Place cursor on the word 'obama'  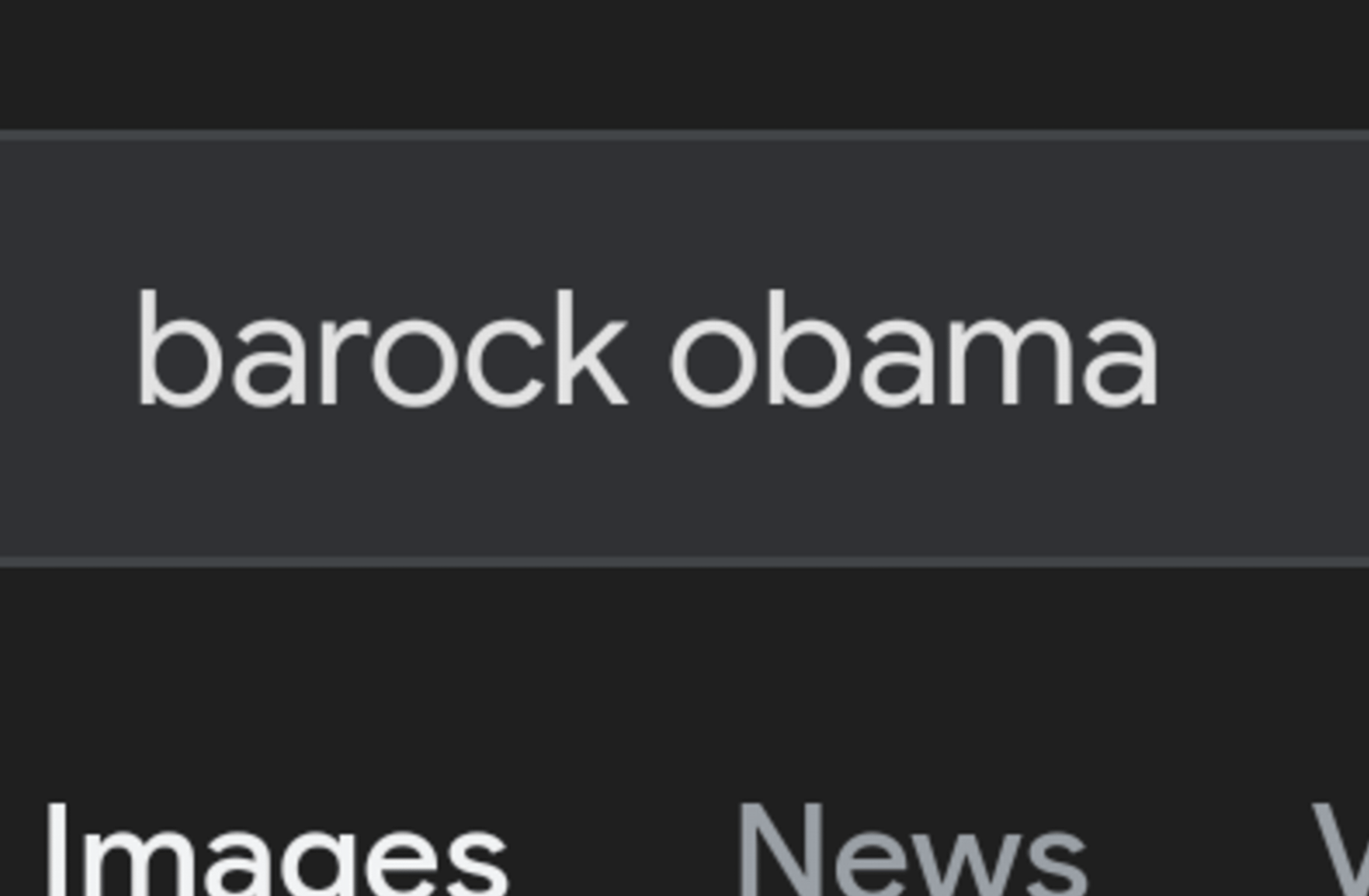pos(913,349)
